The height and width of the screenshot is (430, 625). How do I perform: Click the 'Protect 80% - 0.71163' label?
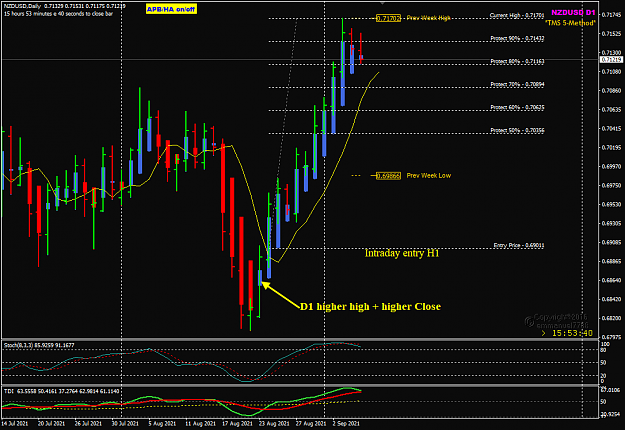click(x=517, y=61)
